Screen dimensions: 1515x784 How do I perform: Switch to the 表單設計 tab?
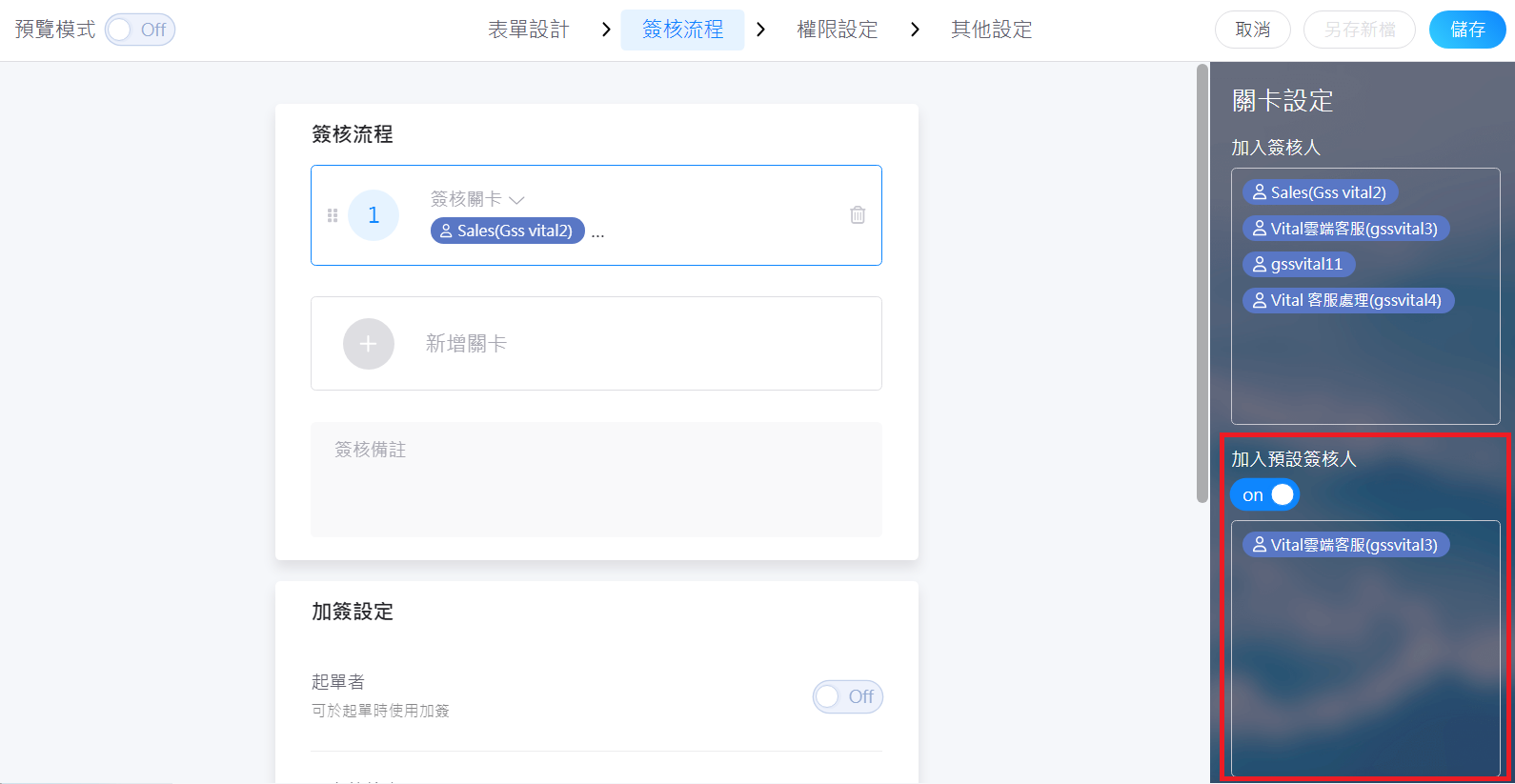528,30
